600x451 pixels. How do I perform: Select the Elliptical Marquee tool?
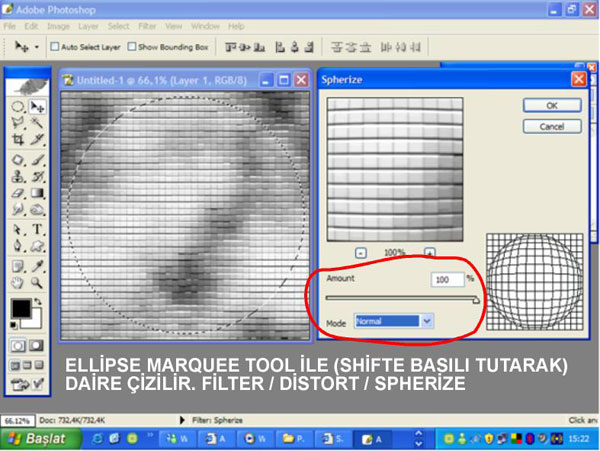click(x=18, y=107)
